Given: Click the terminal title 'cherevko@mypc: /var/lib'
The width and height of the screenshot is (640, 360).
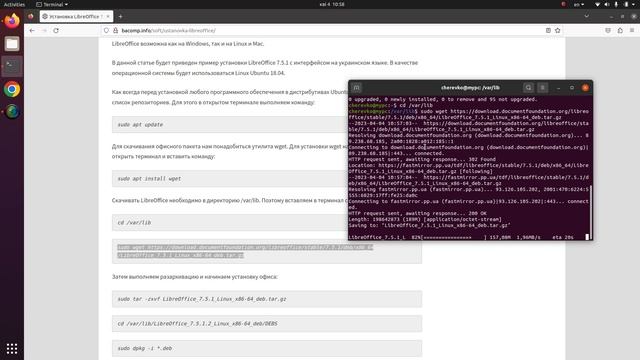Looking at the screenshot, I should (x=470, y=88).
